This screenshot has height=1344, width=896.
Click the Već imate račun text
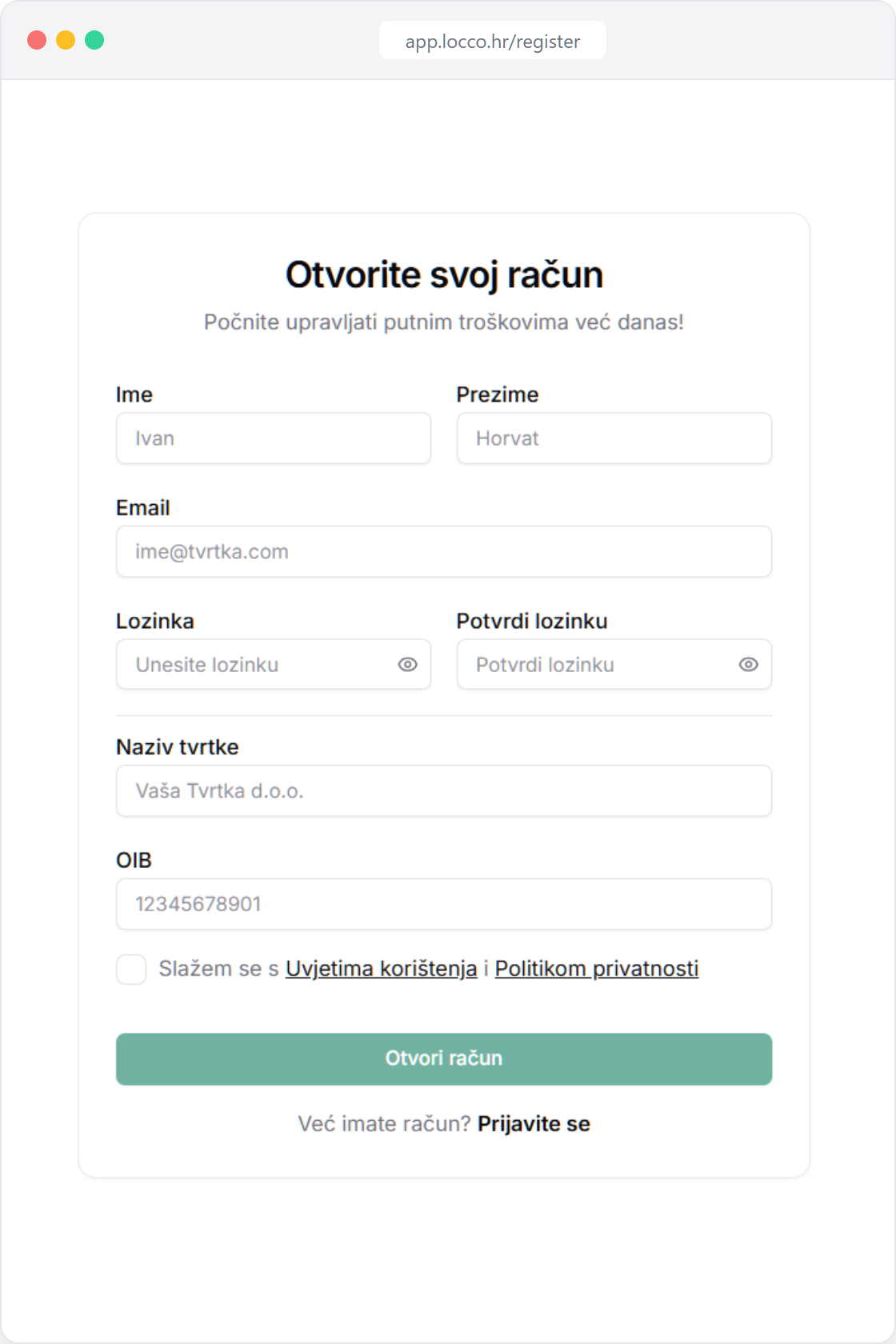(382, 1123)
